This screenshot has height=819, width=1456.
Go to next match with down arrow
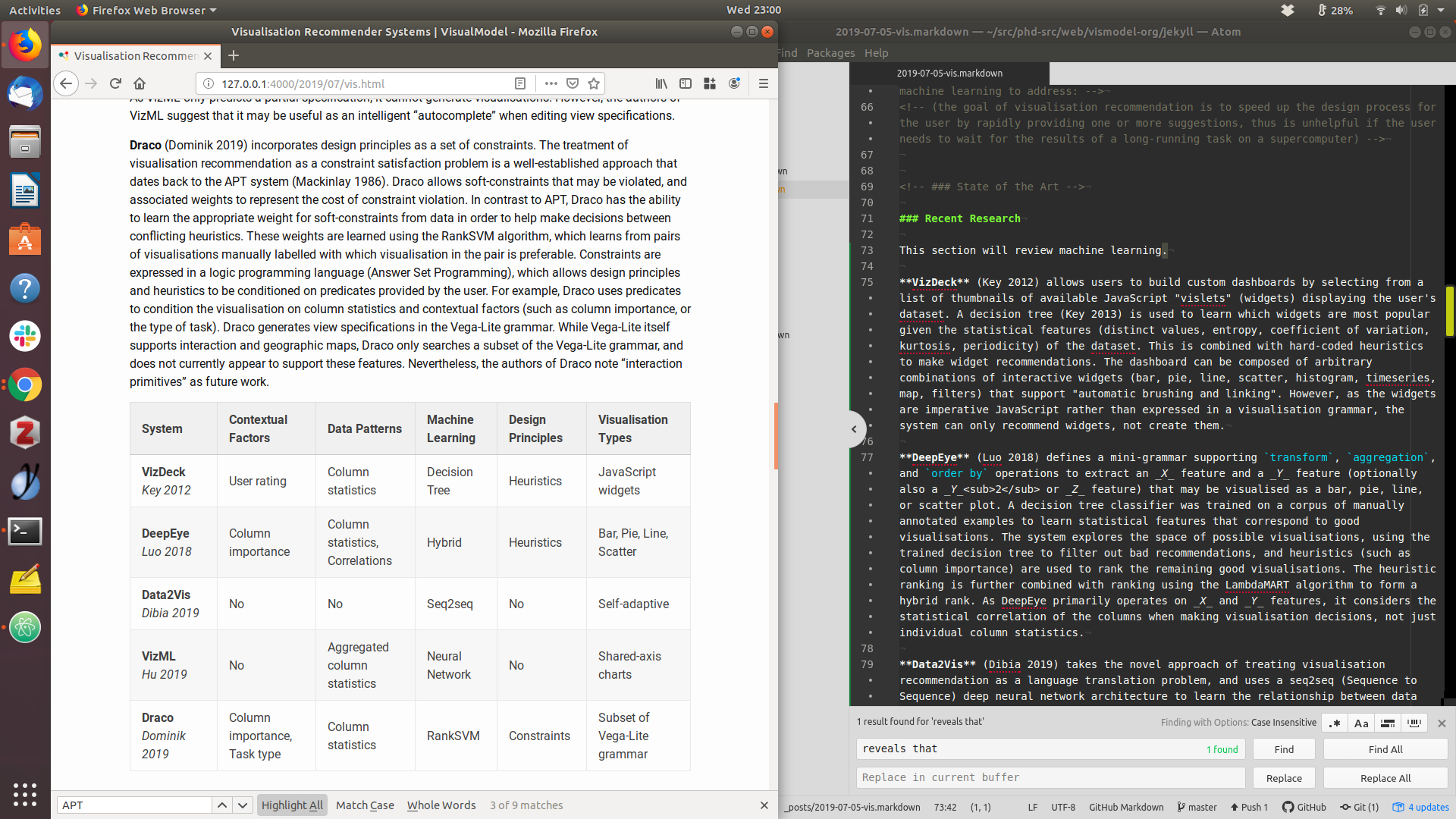(243, 805)
